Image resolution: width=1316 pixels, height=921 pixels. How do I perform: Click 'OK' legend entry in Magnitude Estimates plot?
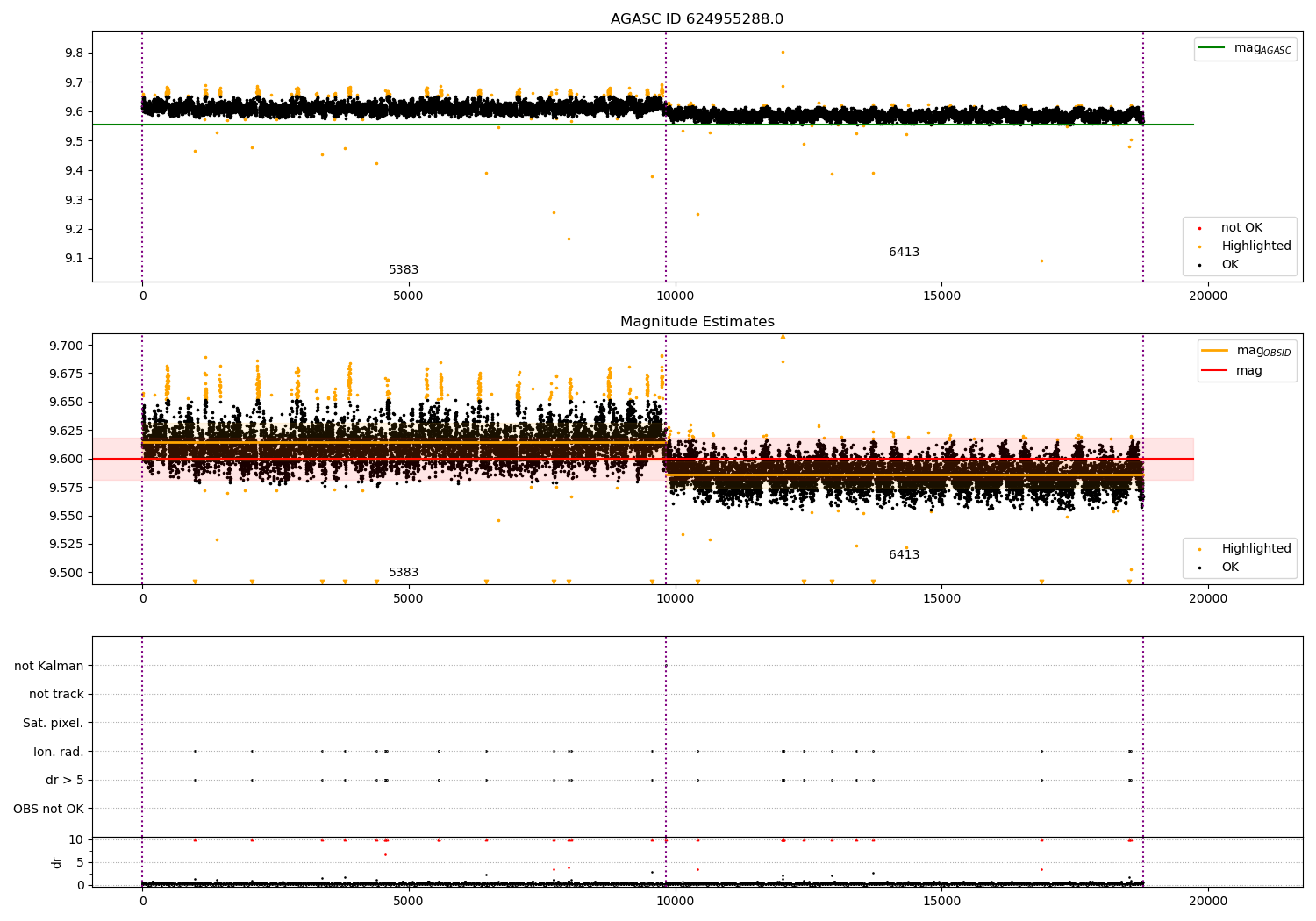(1230, 568)
